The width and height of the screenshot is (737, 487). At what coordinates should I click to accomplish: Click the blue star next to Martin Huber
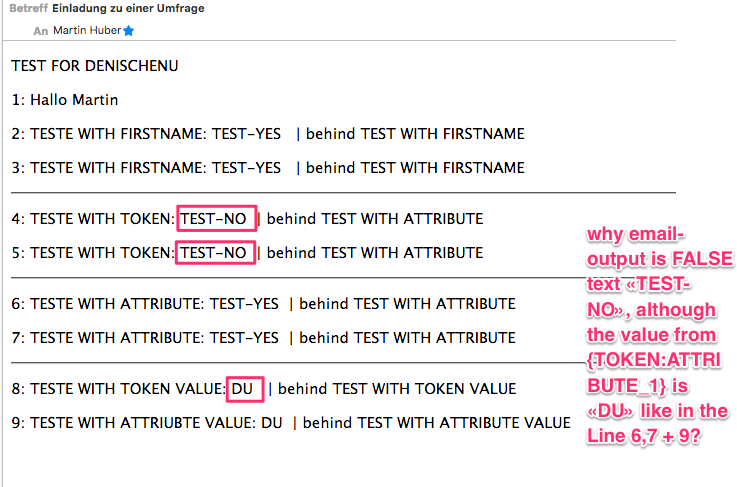128,31
